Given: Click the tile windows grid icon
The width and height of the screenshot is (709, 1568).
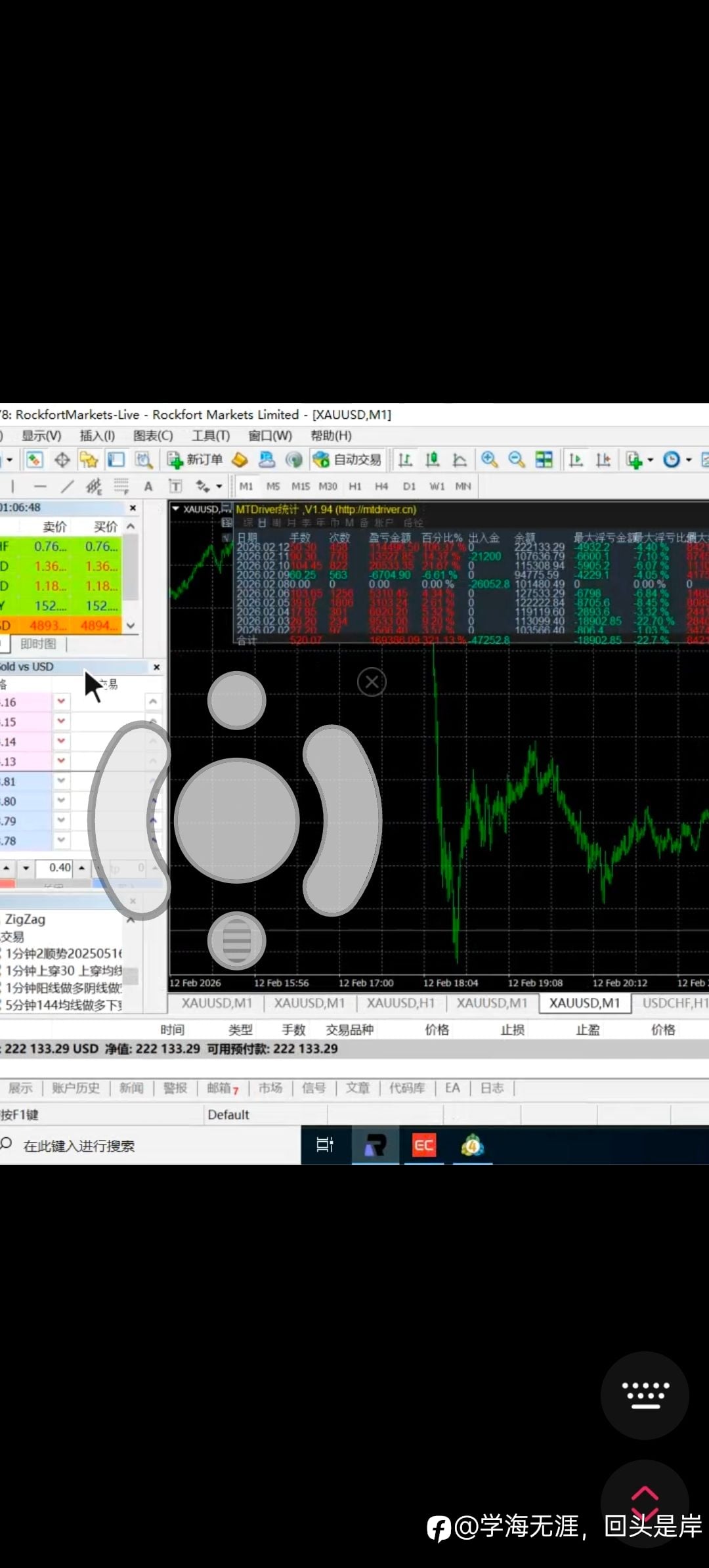Looking at the screenshot, I should pyautogui.click(x=544, y=460).
